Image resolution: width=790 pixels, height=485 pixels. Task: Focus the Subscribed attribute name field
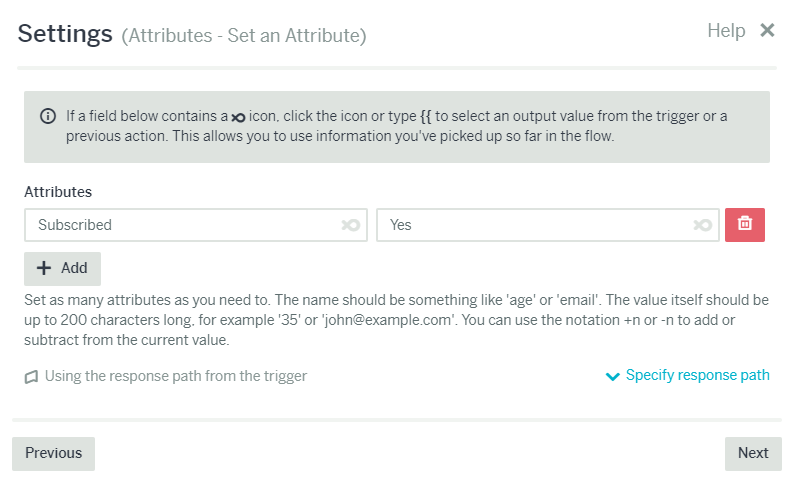tap(195, 225)
